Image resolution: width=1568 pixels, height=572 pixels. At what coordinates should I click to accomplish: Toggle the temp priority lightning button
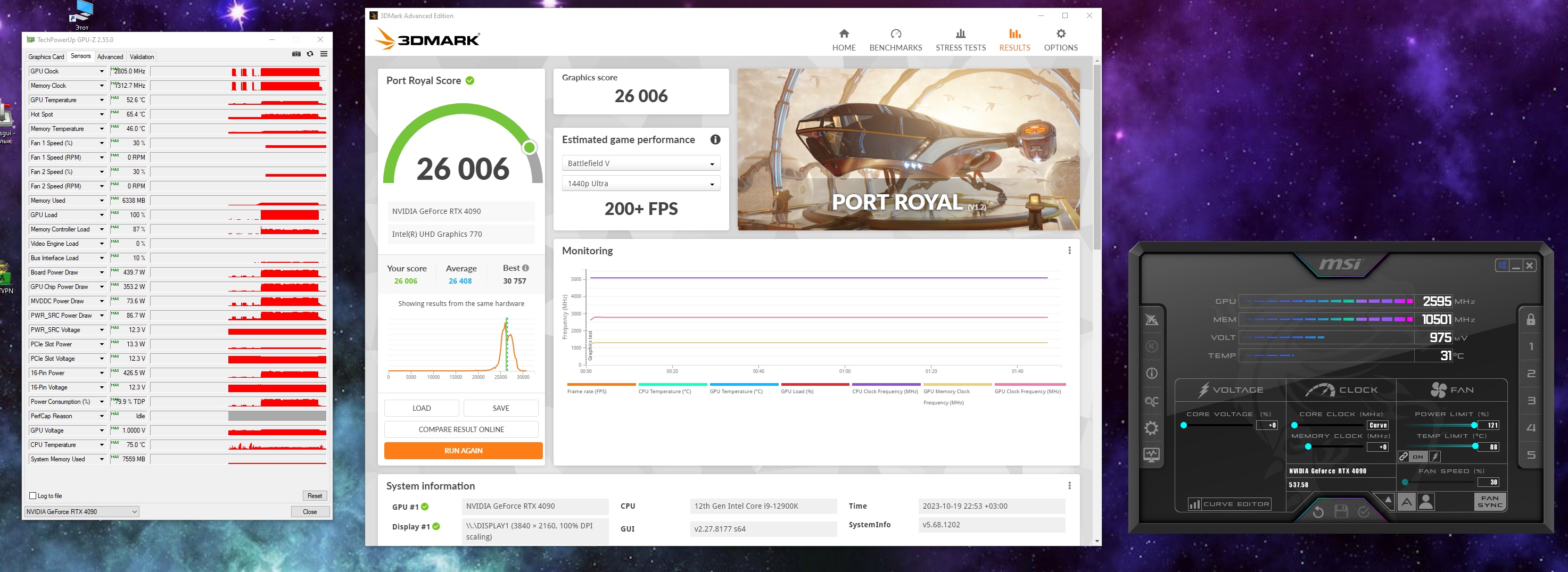coord(1435,457)
